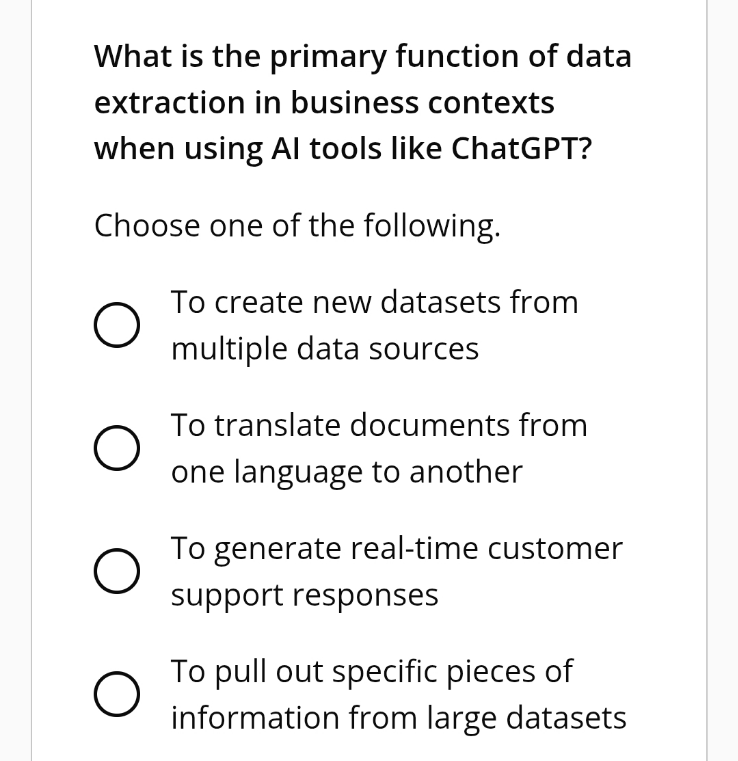Image resolution: width=738 pixels, height=761 pixels.
Task: Click the 'support responses' answer text
Action: [x=304, y=595]
